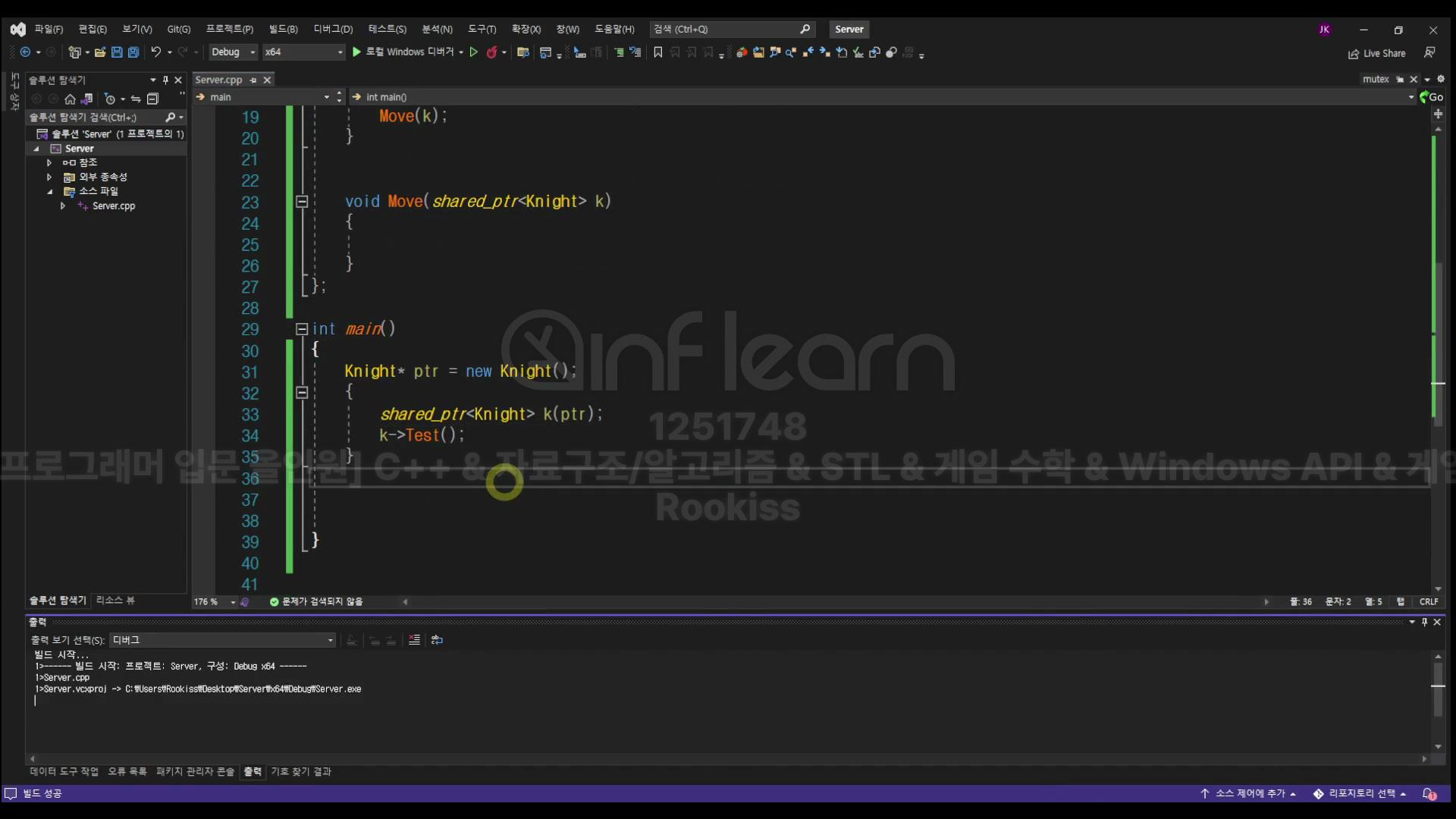1456x819 pixels.
Task: Start without debugging using hollow play icon
Action: (474, 52)
